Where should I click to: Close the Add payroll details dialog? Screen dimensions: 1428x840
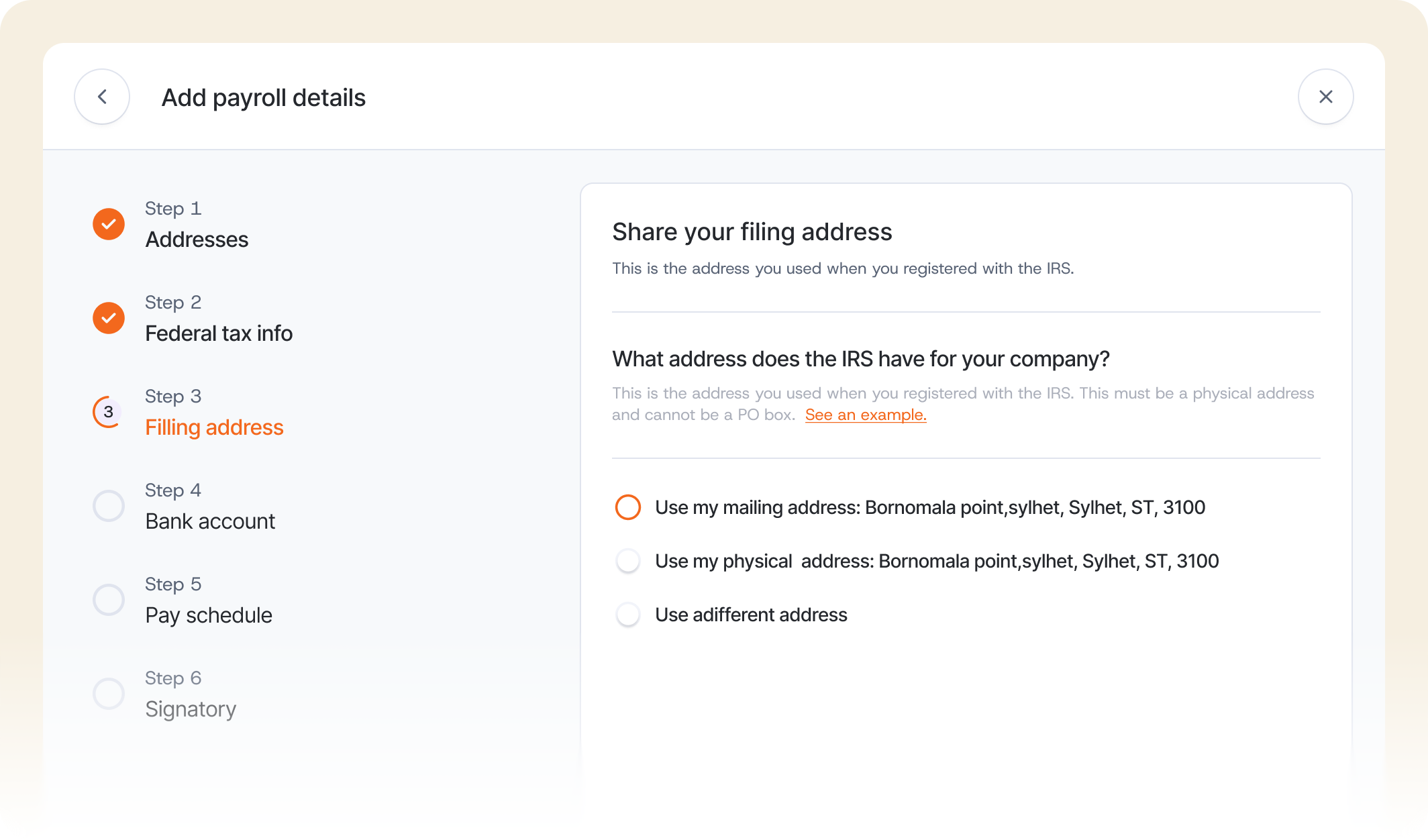[x=1325, y=97]
